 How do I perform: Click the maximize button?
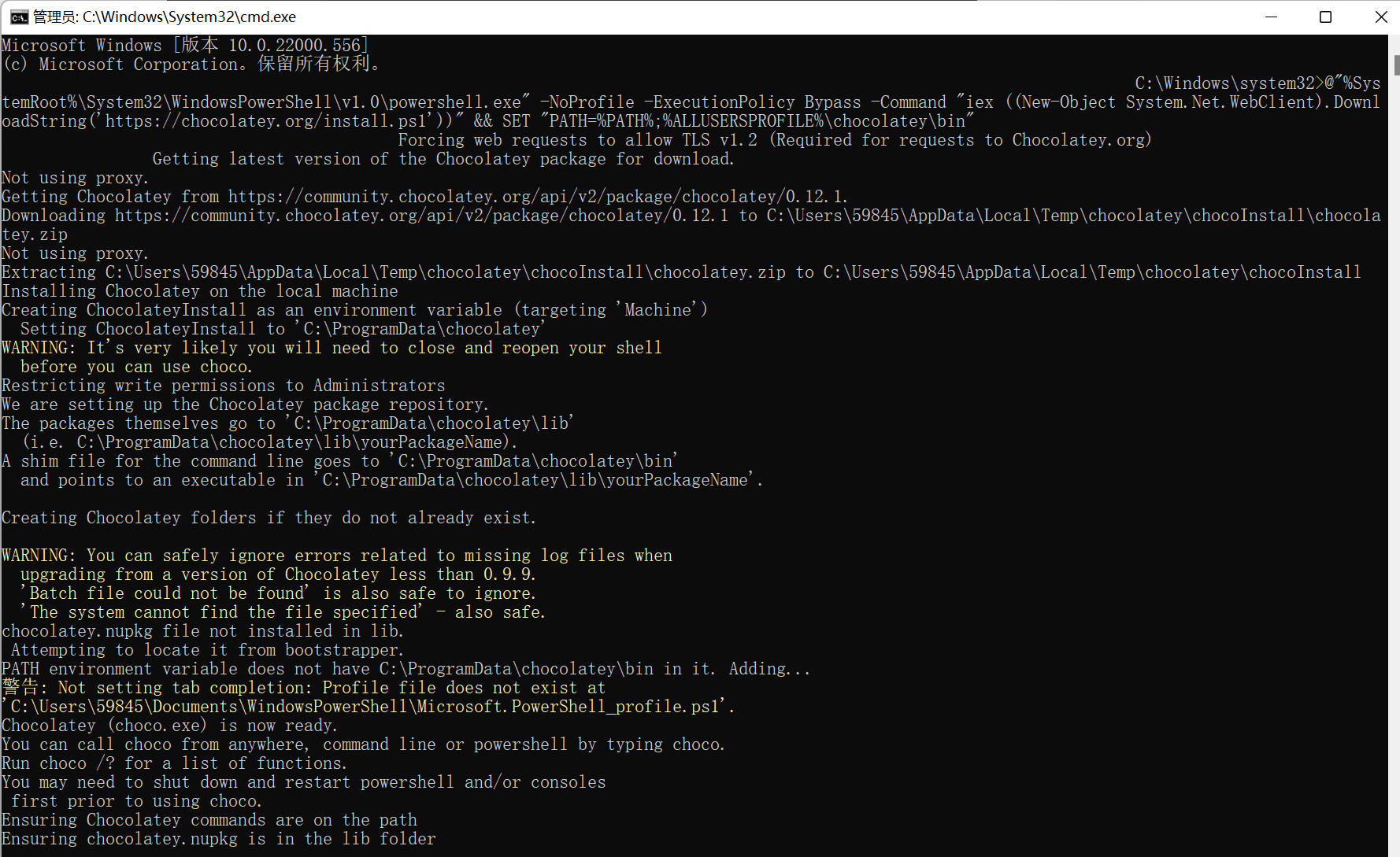[1326, 16]
